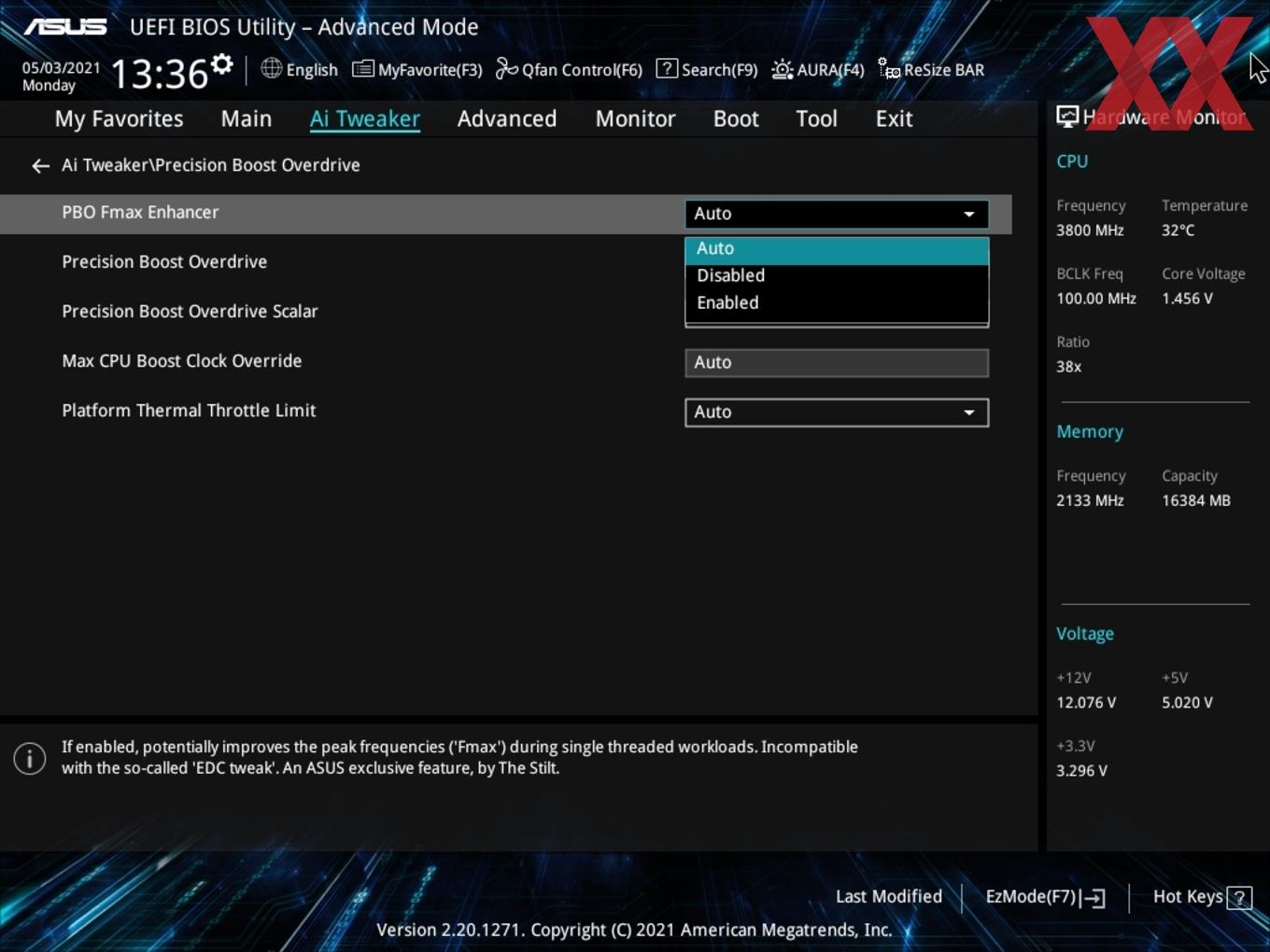Click CPU frequency value 3800 MHz
This screenshot has width=1270, height=952.
[1090, 231]
